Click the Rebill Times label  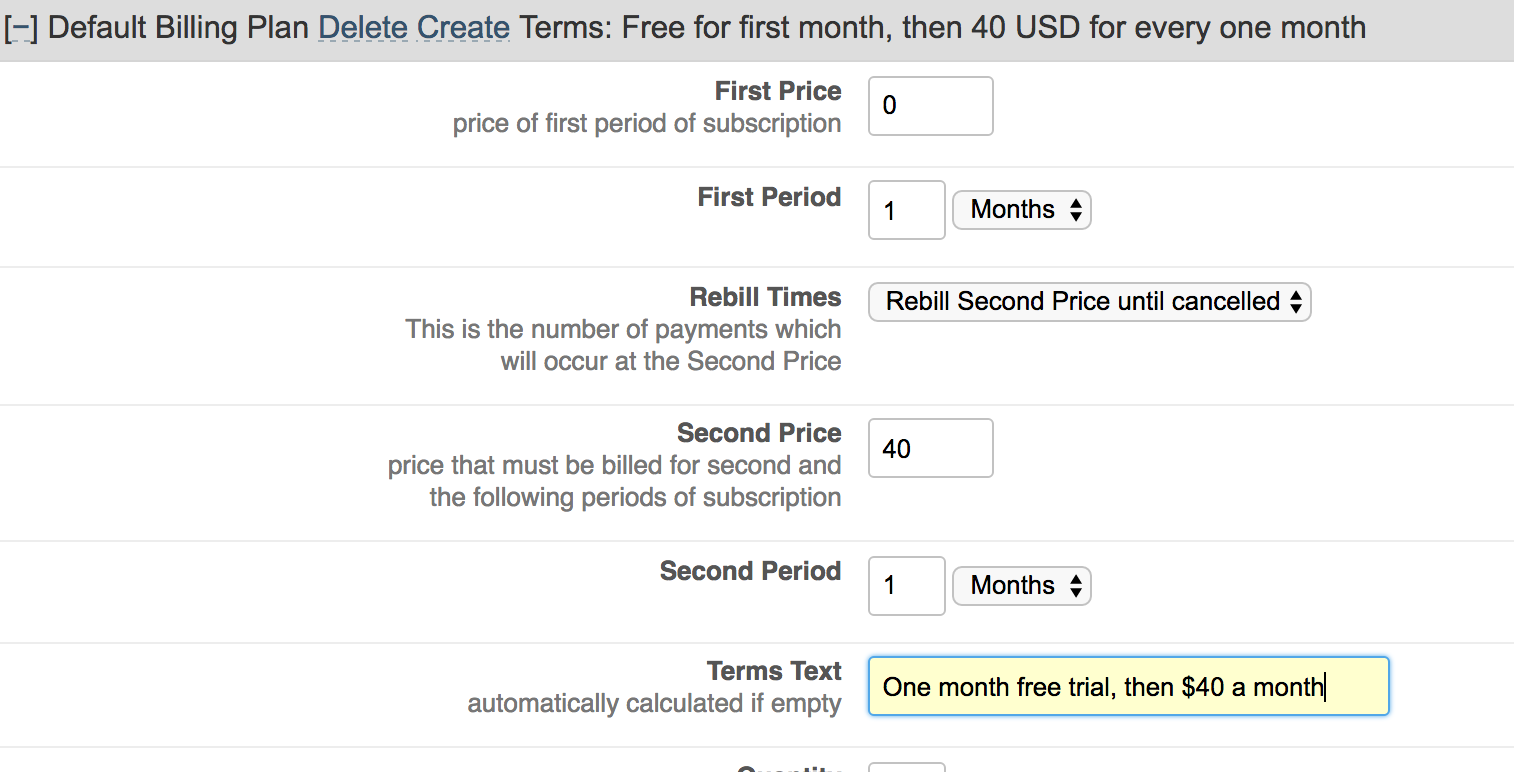click(765, 297)
